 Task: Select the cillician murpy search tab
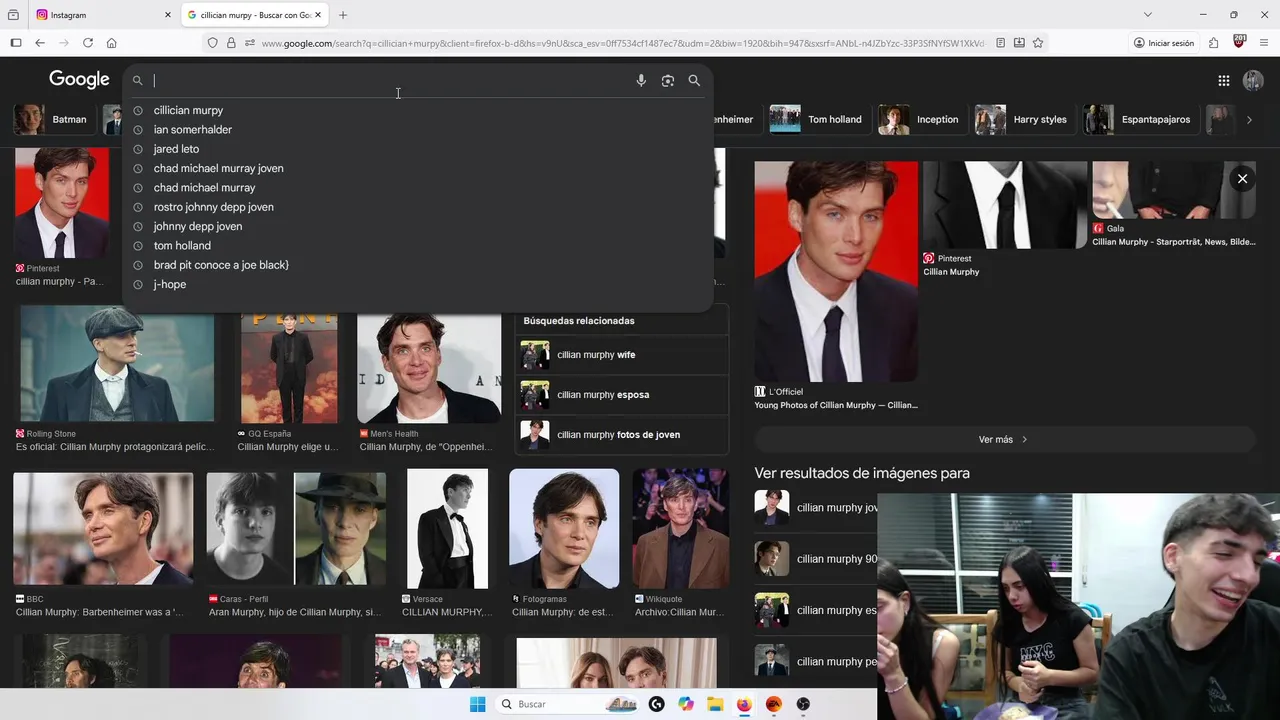tap(254, 15)
